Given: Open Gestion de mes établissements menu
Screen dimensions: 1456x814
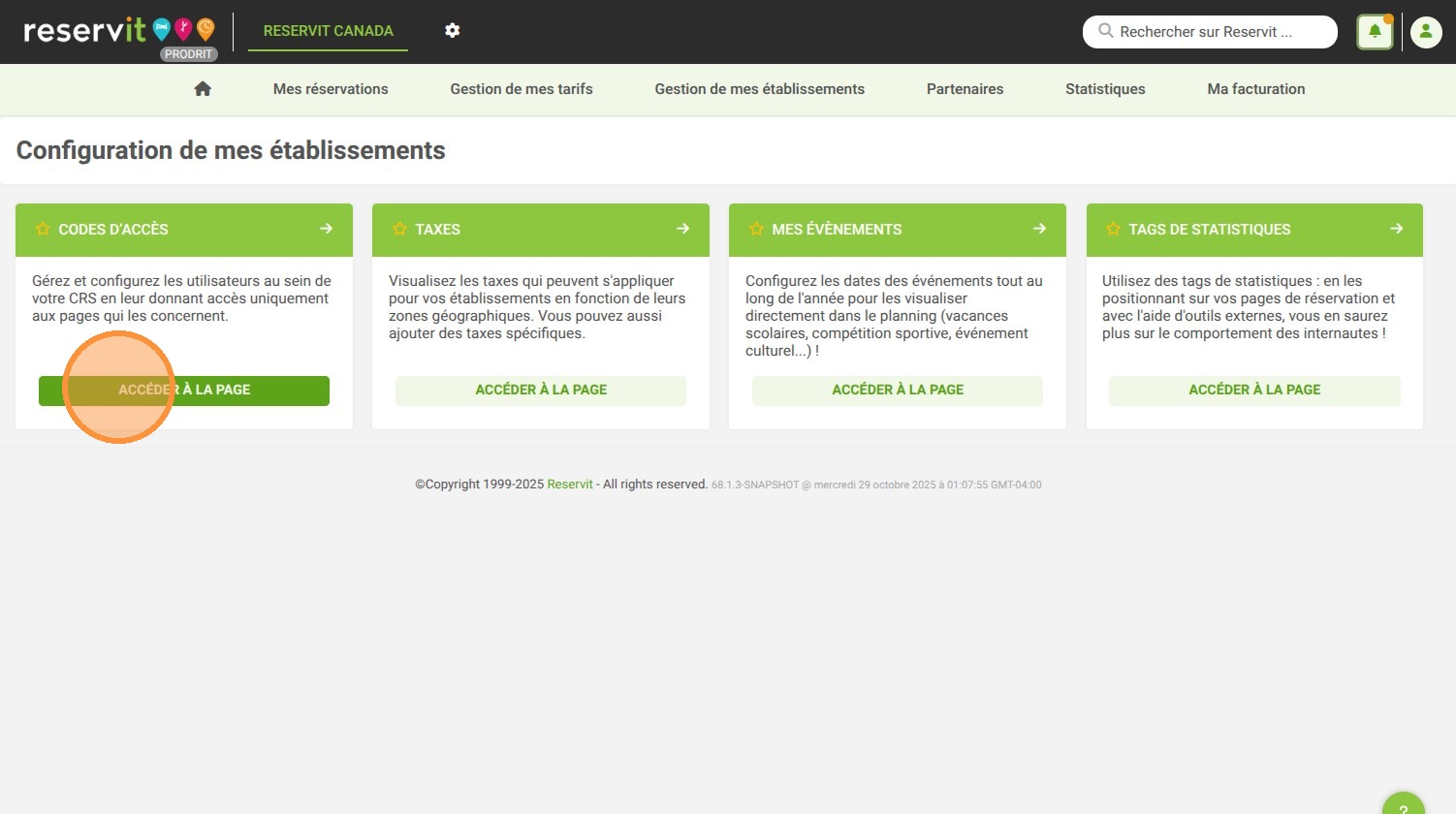Looking at the screenshot, I should (760, 89).
